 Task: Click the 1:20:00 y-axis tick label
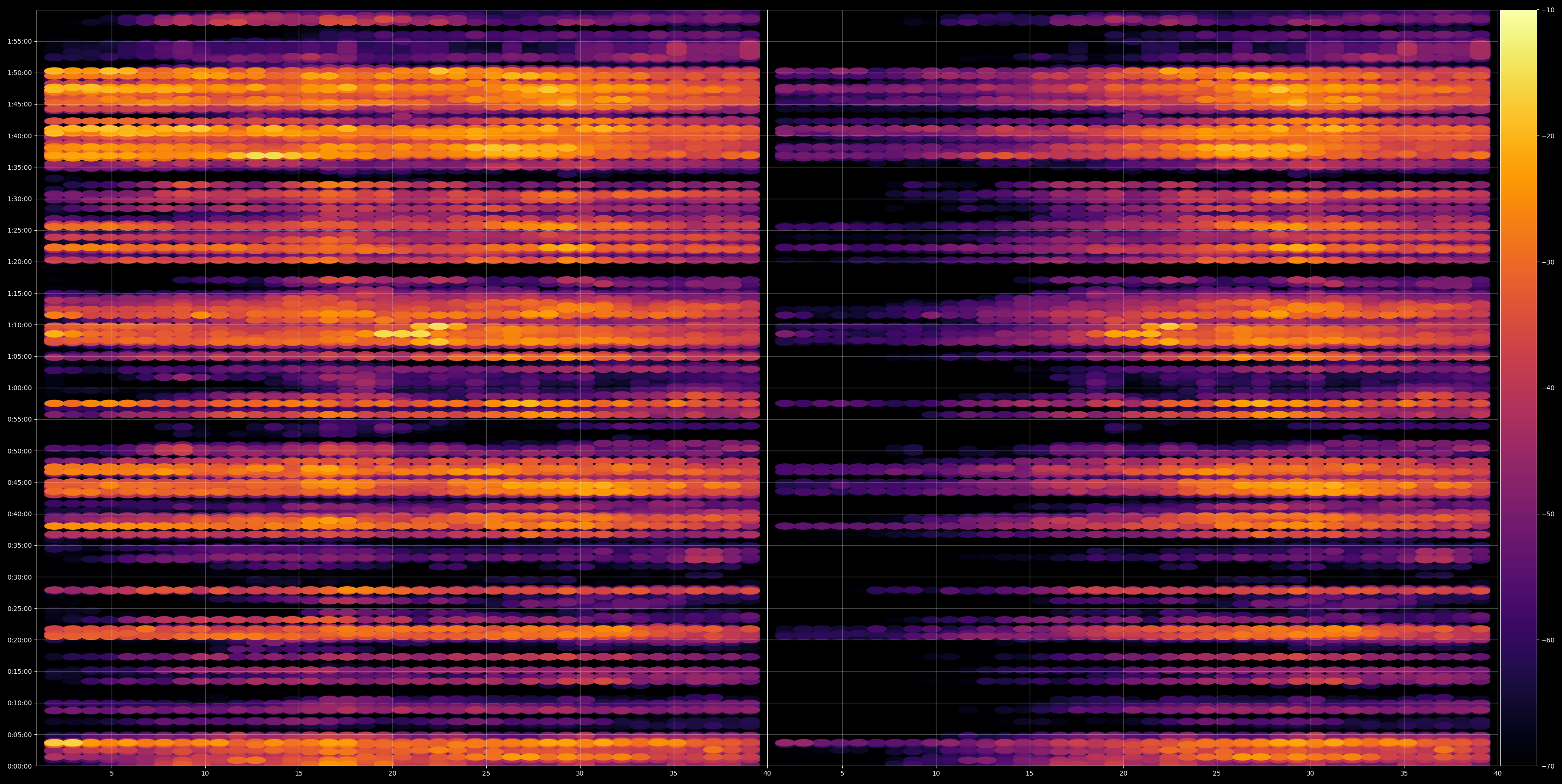point(19,262)
